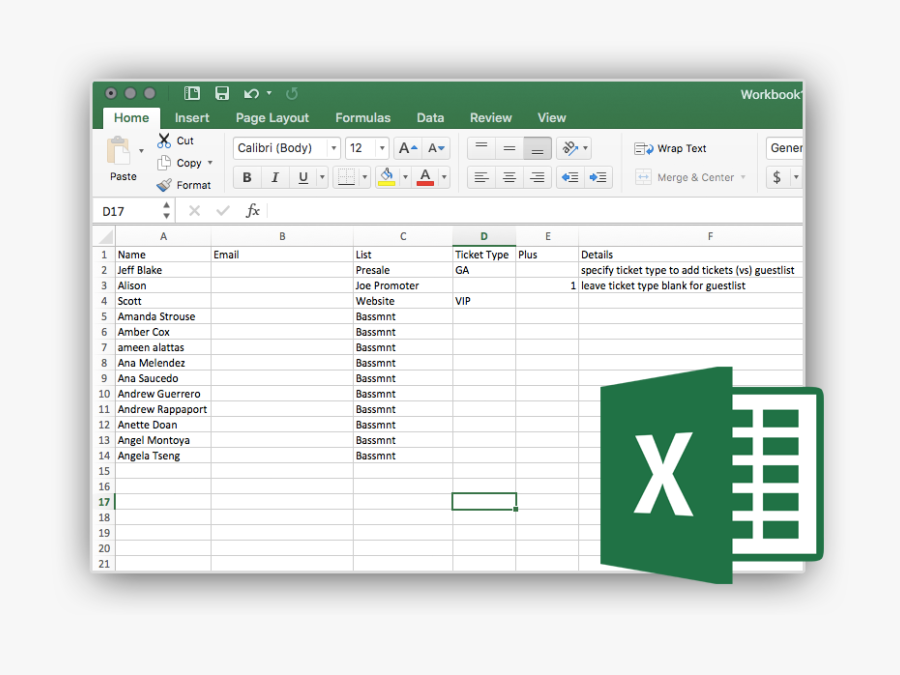Open the Merge & Center dropdown arrow
This screenshot has width=900, height=675.
743,177
